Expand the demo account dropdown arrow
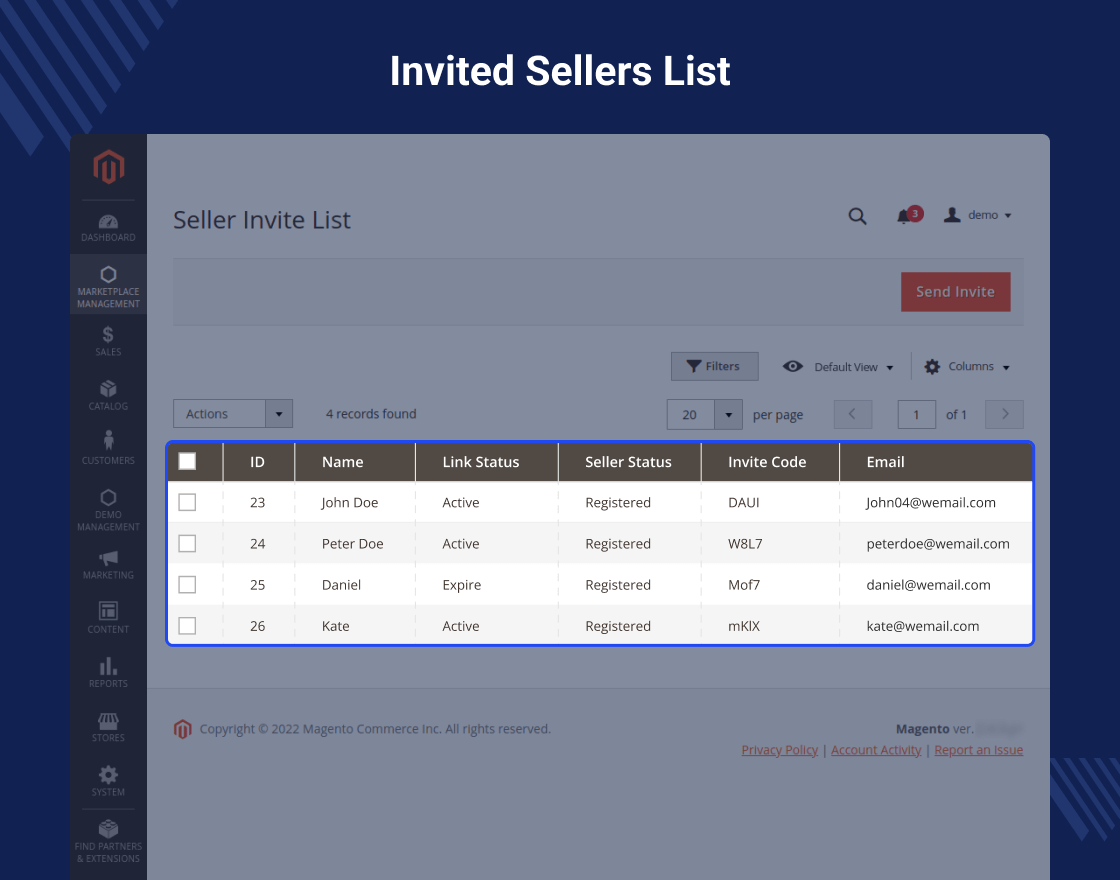Screen dimensions: 1120x880 click(x=1008, y=216)
